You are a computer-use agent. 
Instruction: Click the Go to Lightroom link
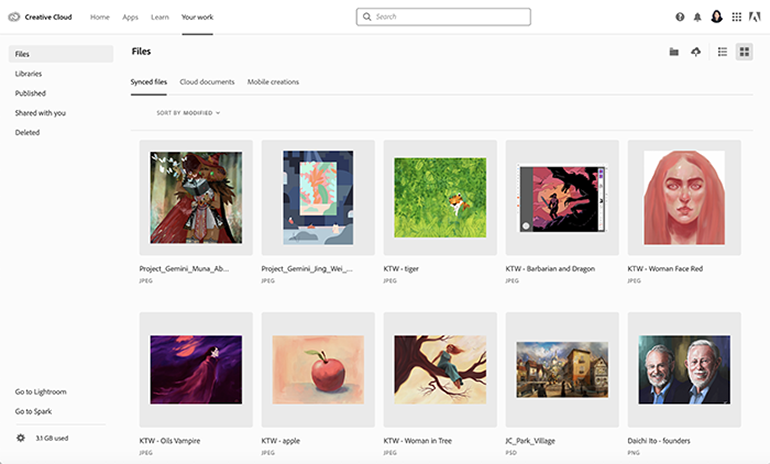point(40,392)
